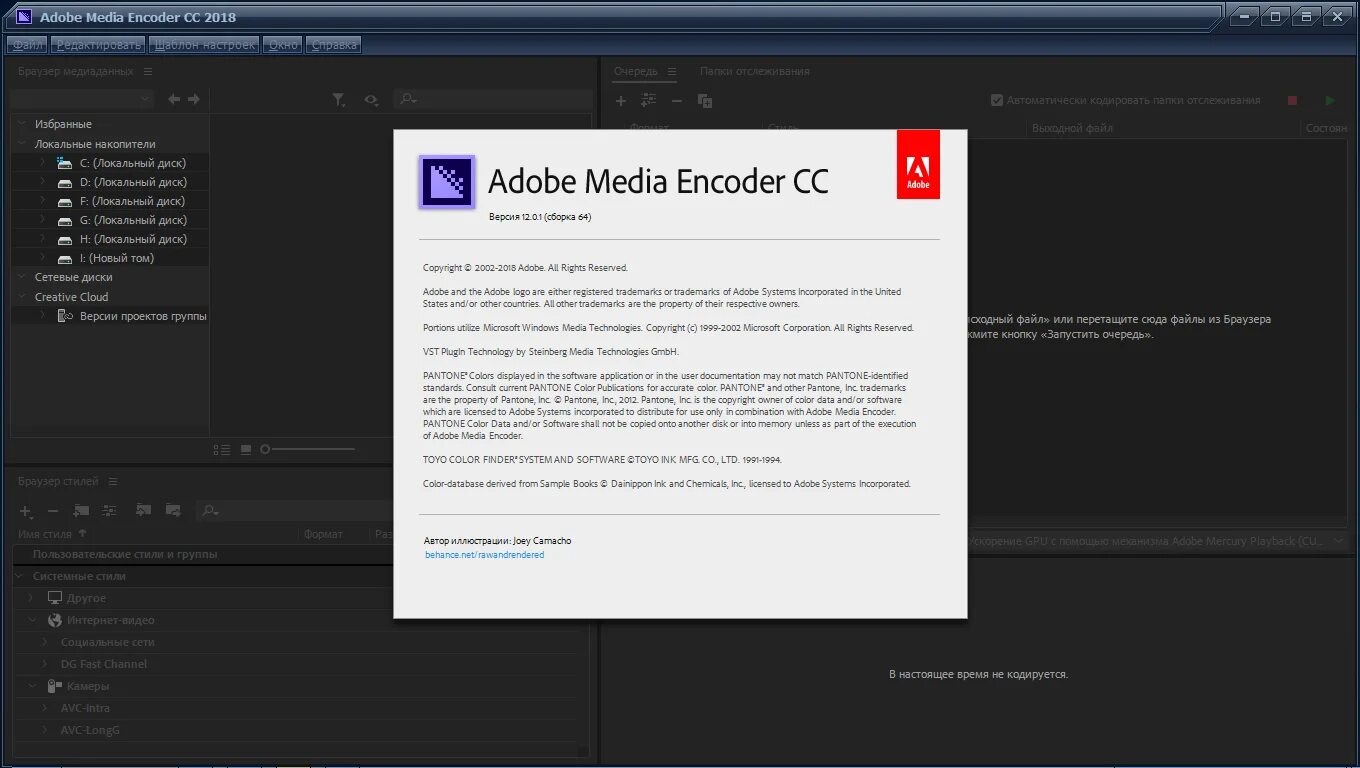Open the eye view options in Media Browser

pos(371,99)
